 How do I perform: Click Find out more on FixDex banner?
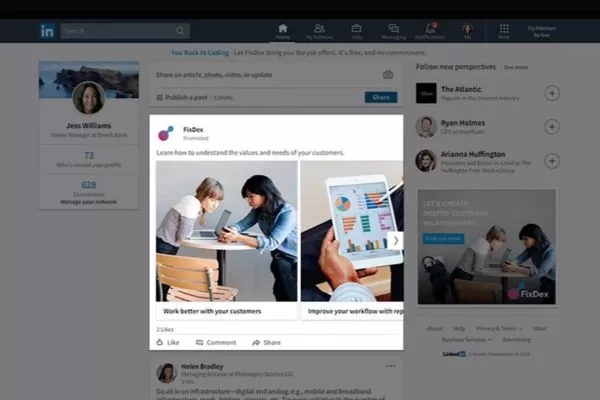[x=443, y=238]
